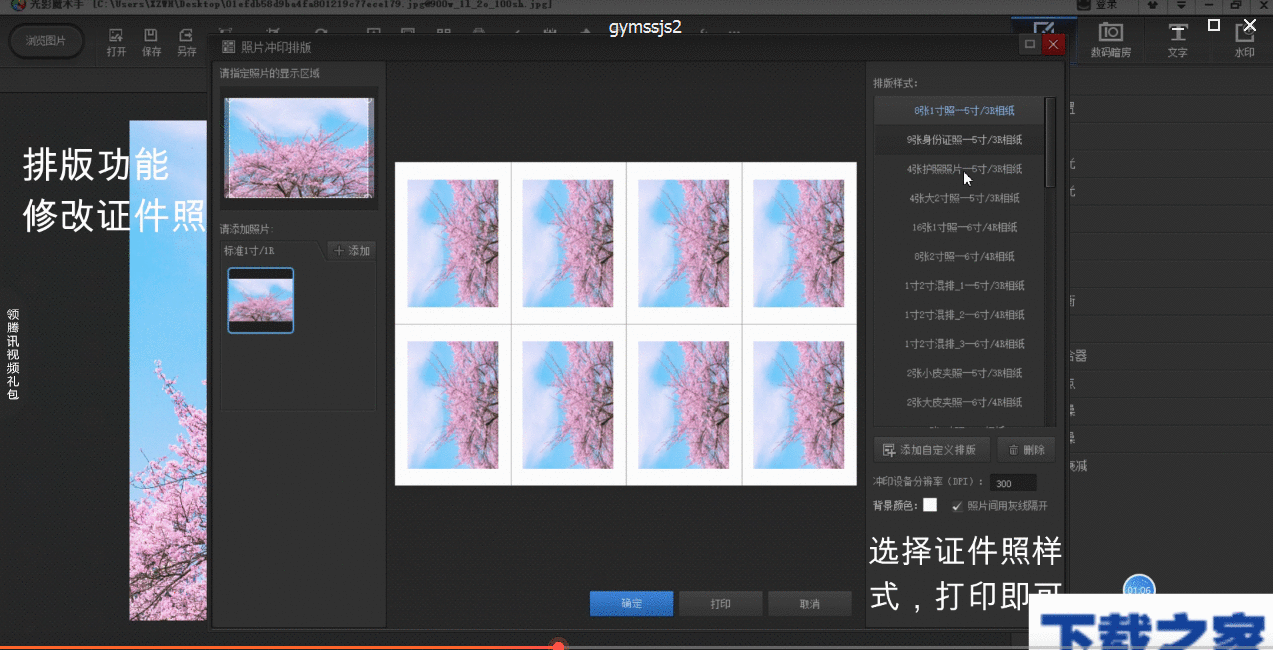Click the 保存 (Save) toolbar icon
1273x650 pixels.
point(151,42)
